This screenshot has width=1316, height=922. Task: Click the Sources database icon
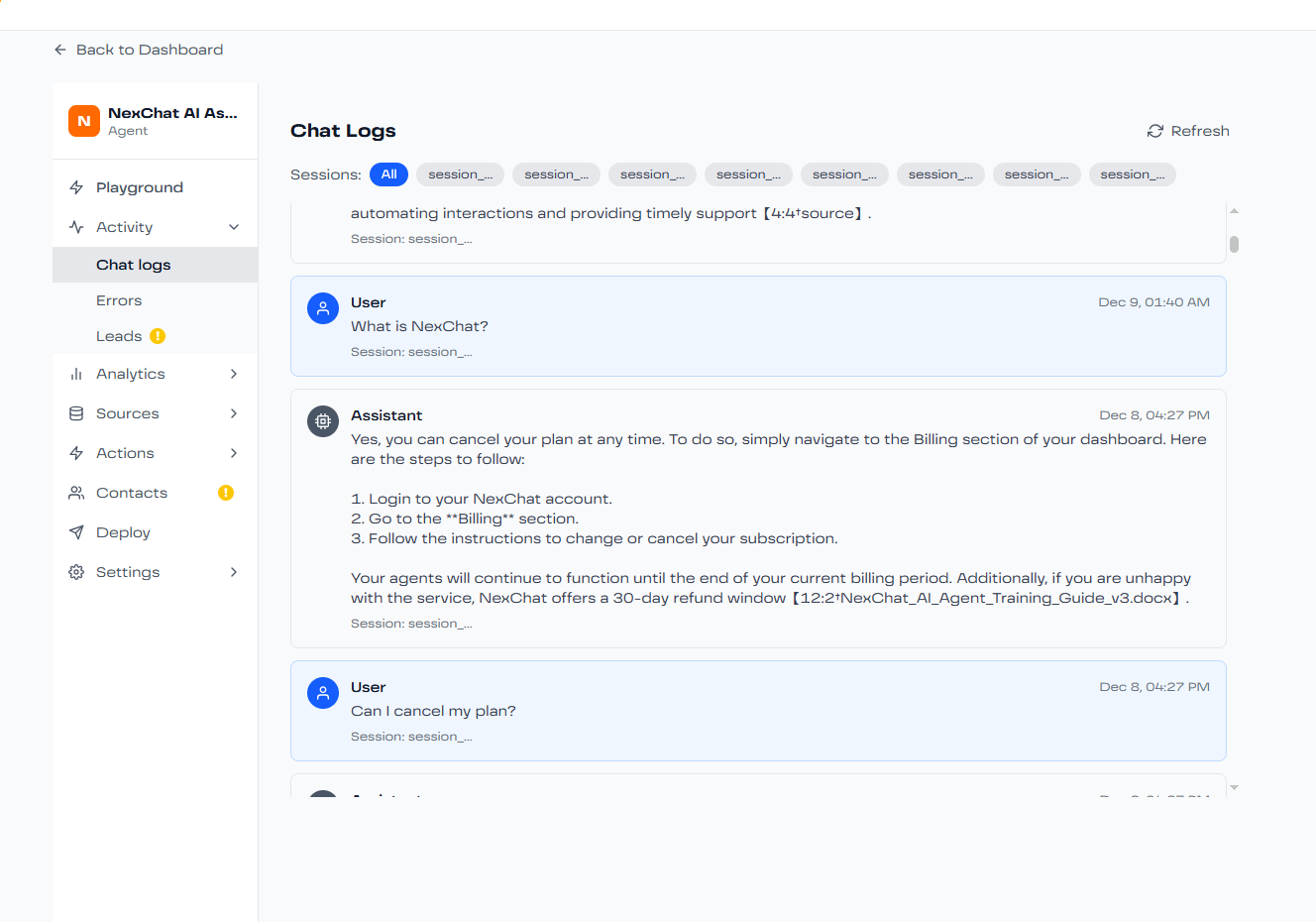tap(76, 413)
